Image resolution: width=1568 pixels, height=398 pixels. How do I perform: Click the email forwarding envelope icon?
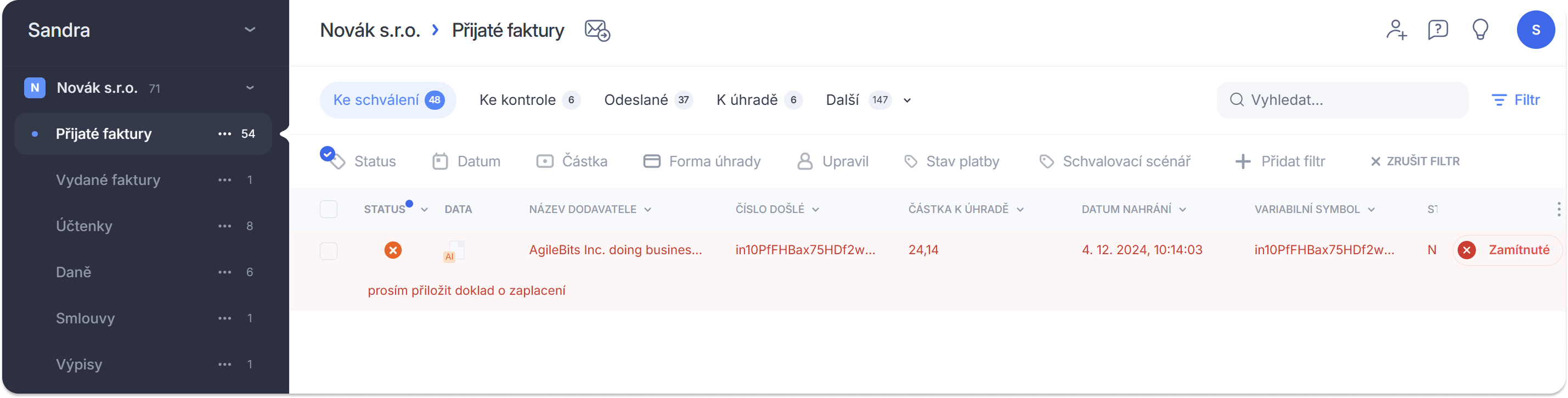click(x=597, y=30)
